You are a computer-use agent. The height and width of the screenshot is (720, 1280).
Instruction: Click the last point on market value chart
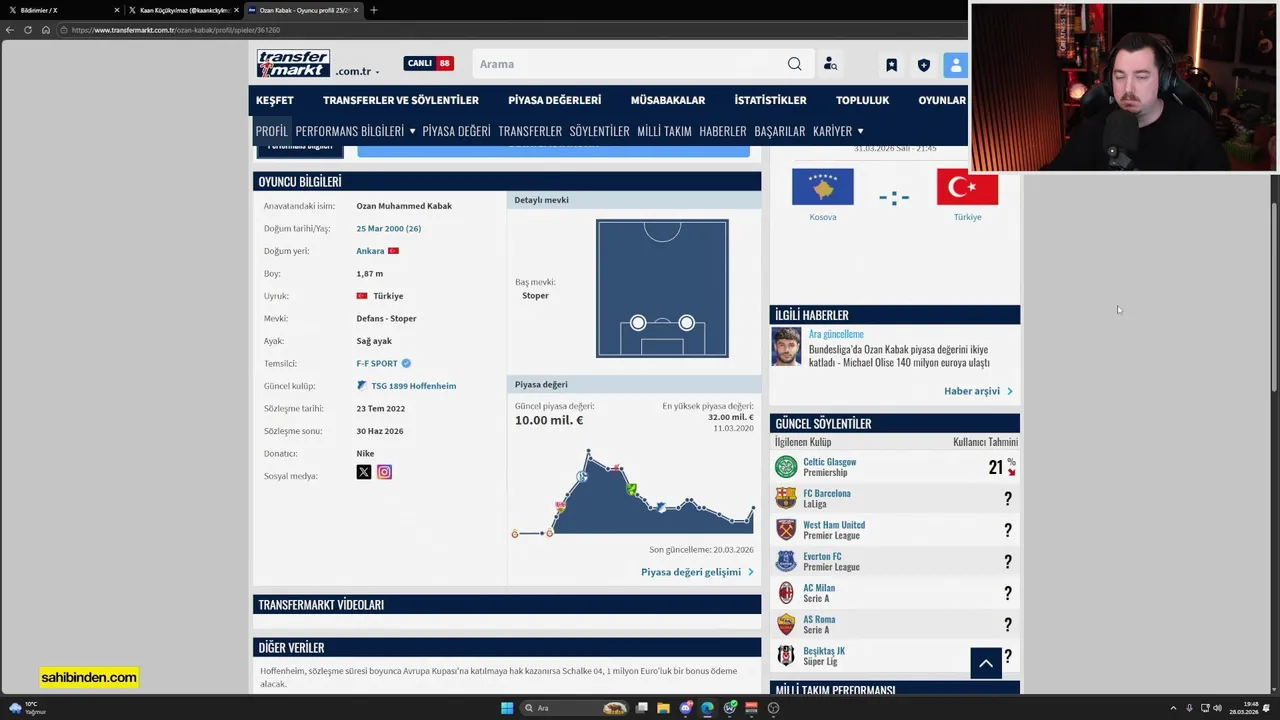(753, 509)
